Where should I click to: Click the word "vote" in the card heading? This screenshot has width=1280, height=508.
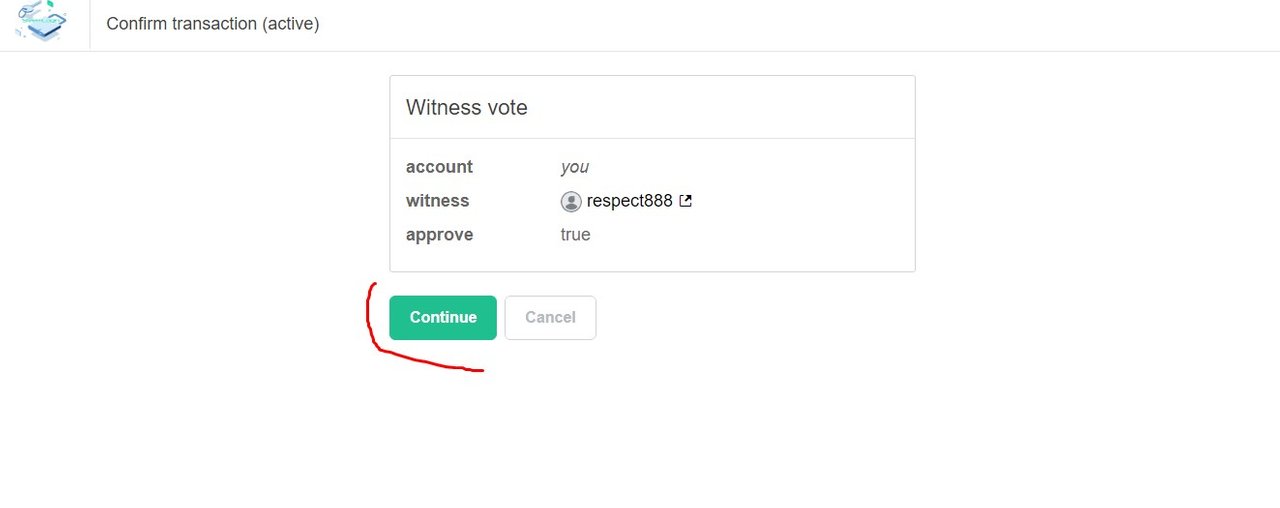pyautogui.click(x=506, y=107)
